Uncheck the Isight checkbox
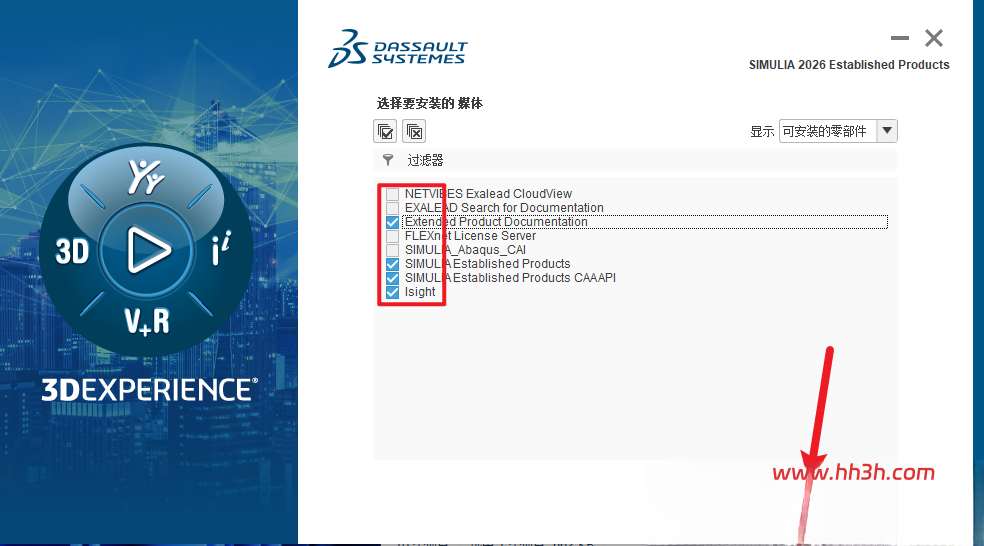Screen dimensions: 984x546 (x=392, y=292)
